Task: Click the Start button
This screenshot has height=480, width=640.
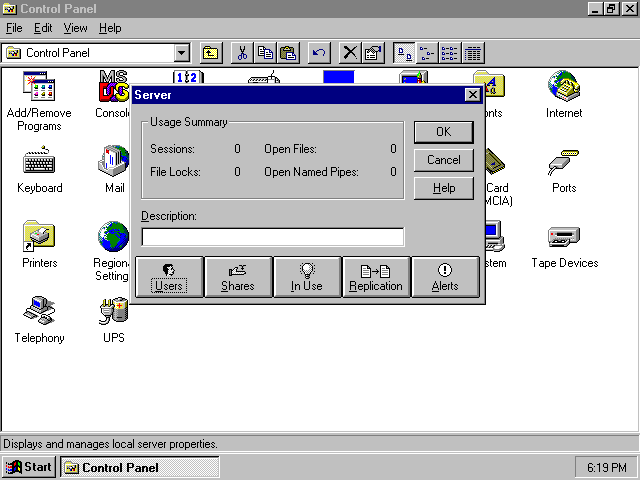Action: click(29, 467)
